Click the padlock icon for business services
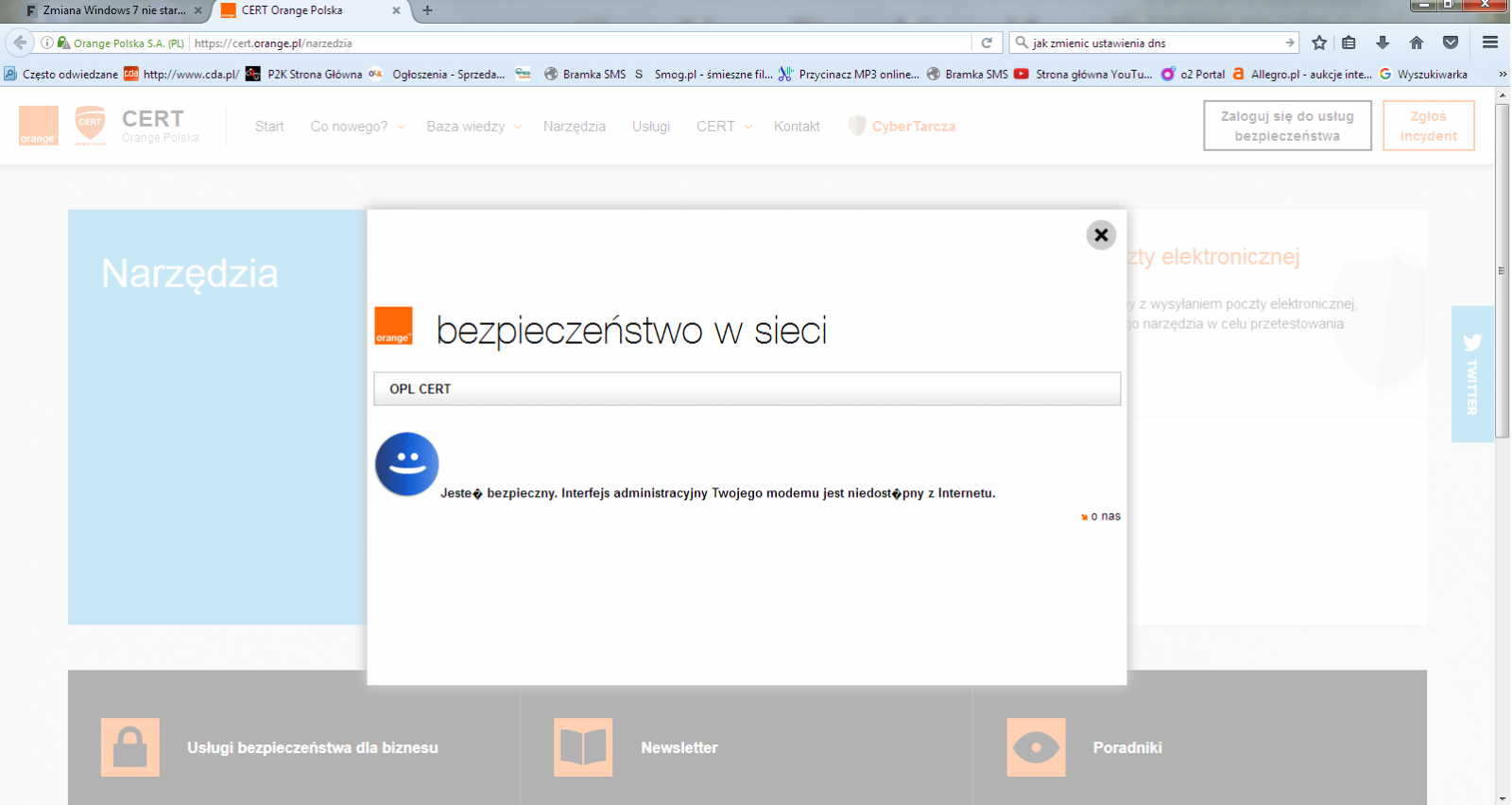This screenshot has width=1512, height=805. (130, 747)
